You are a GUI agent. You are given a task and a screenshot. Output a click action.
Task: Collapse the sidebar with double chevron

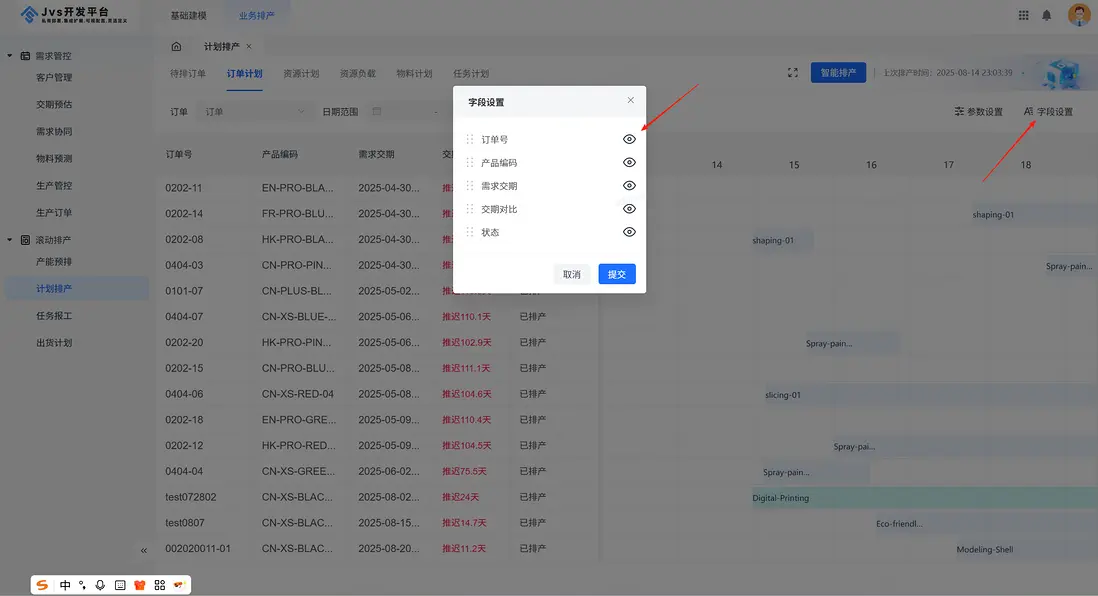click(144, 550)
